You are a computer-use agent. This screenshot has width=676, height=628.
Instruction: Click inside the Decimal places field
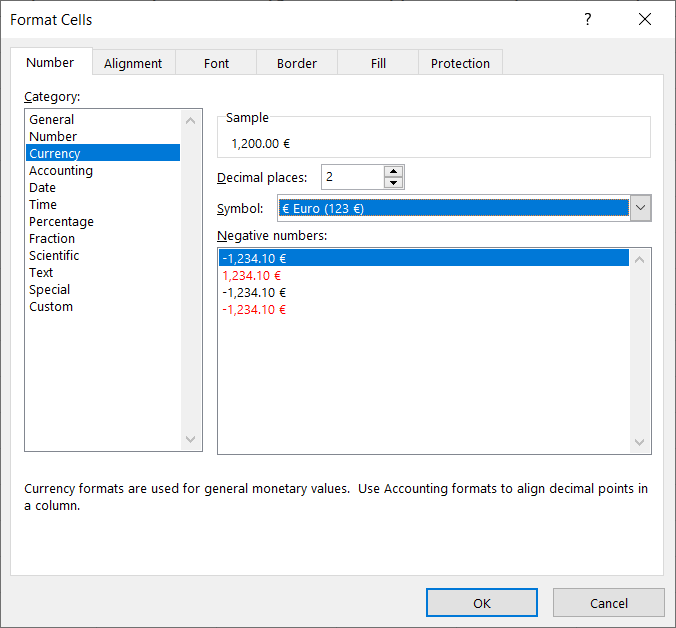[x=352, y=178]
